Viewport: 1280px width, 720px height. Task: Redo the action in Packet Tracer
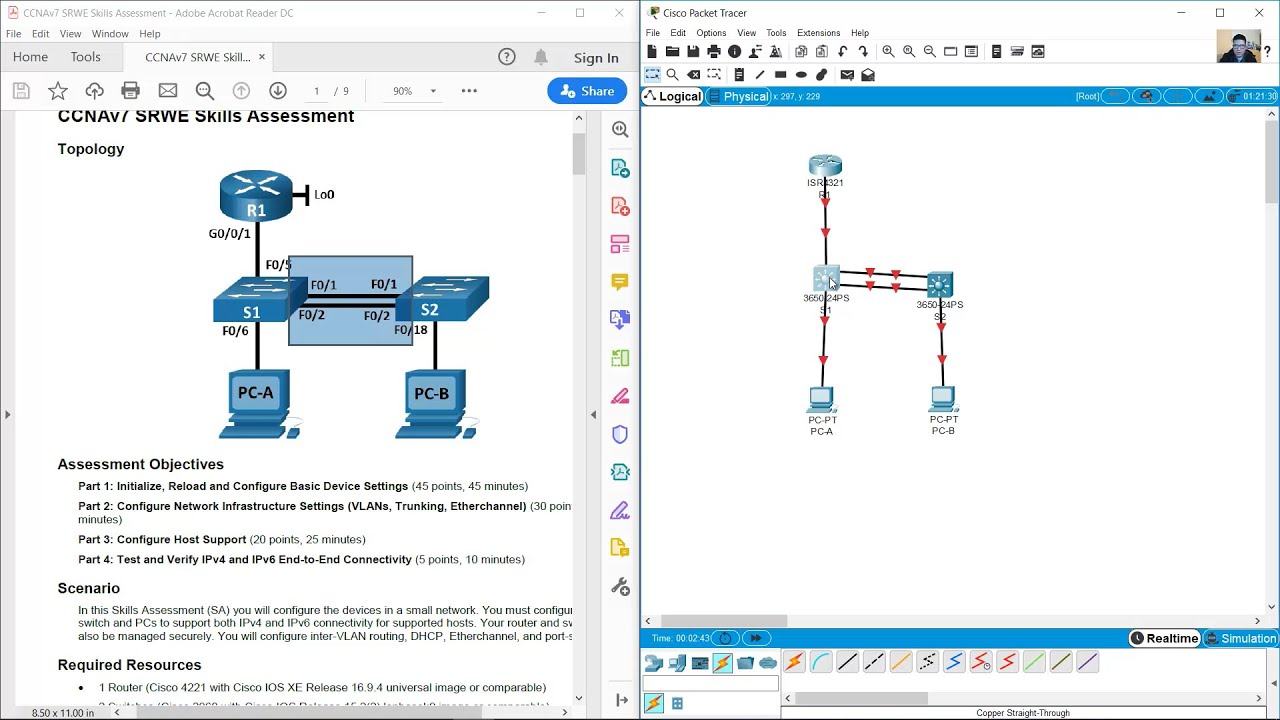[863, 52]
